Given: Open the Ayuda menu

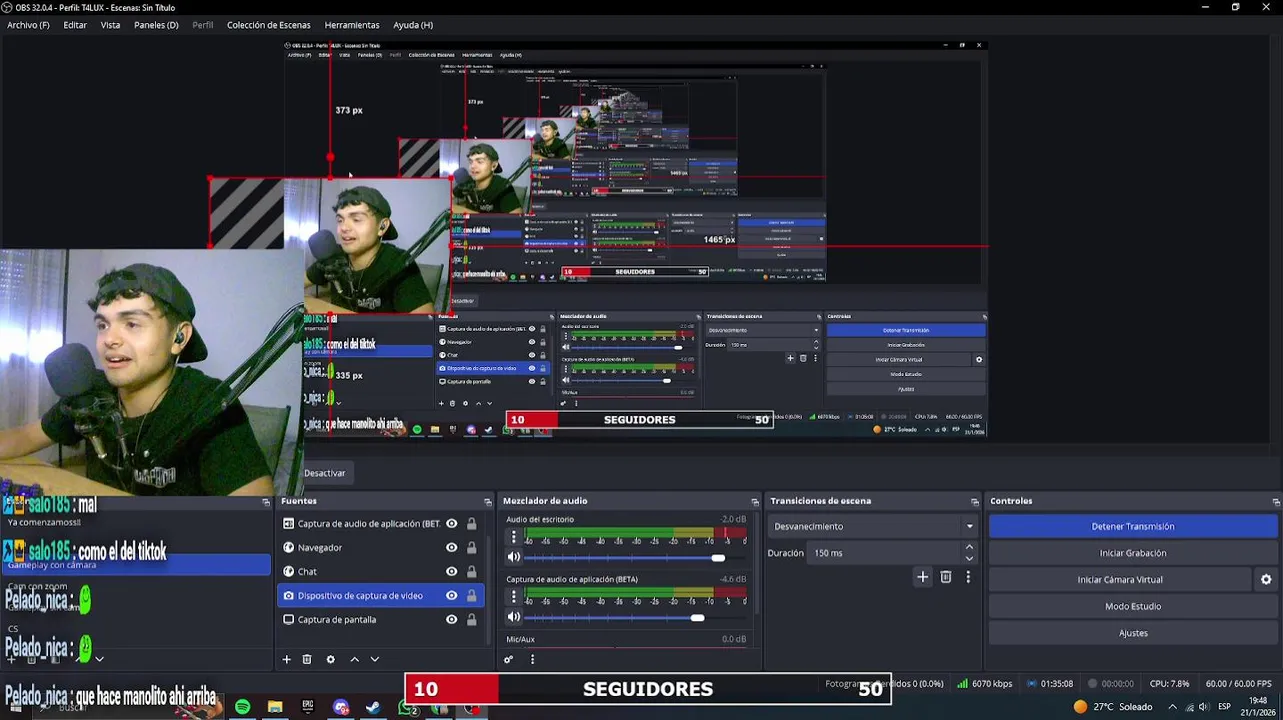Looking at the screenshot, I should (413, 25).
